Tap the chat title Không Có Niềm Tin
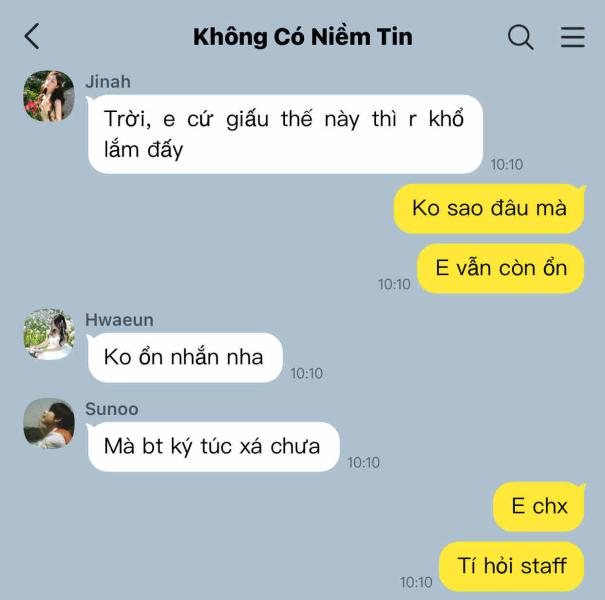Image resolution: width=605 pixels, height=600 pixels. point(303,37)
